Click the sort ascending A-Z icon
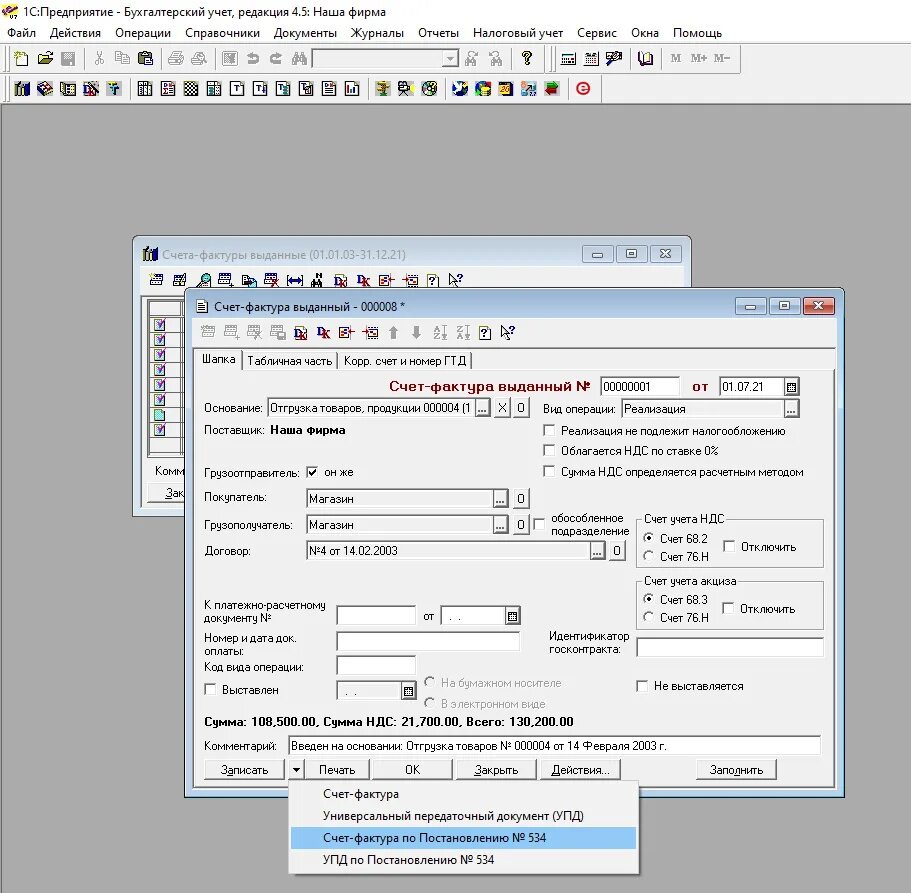The image size is (911, 893). click(440, 332)
